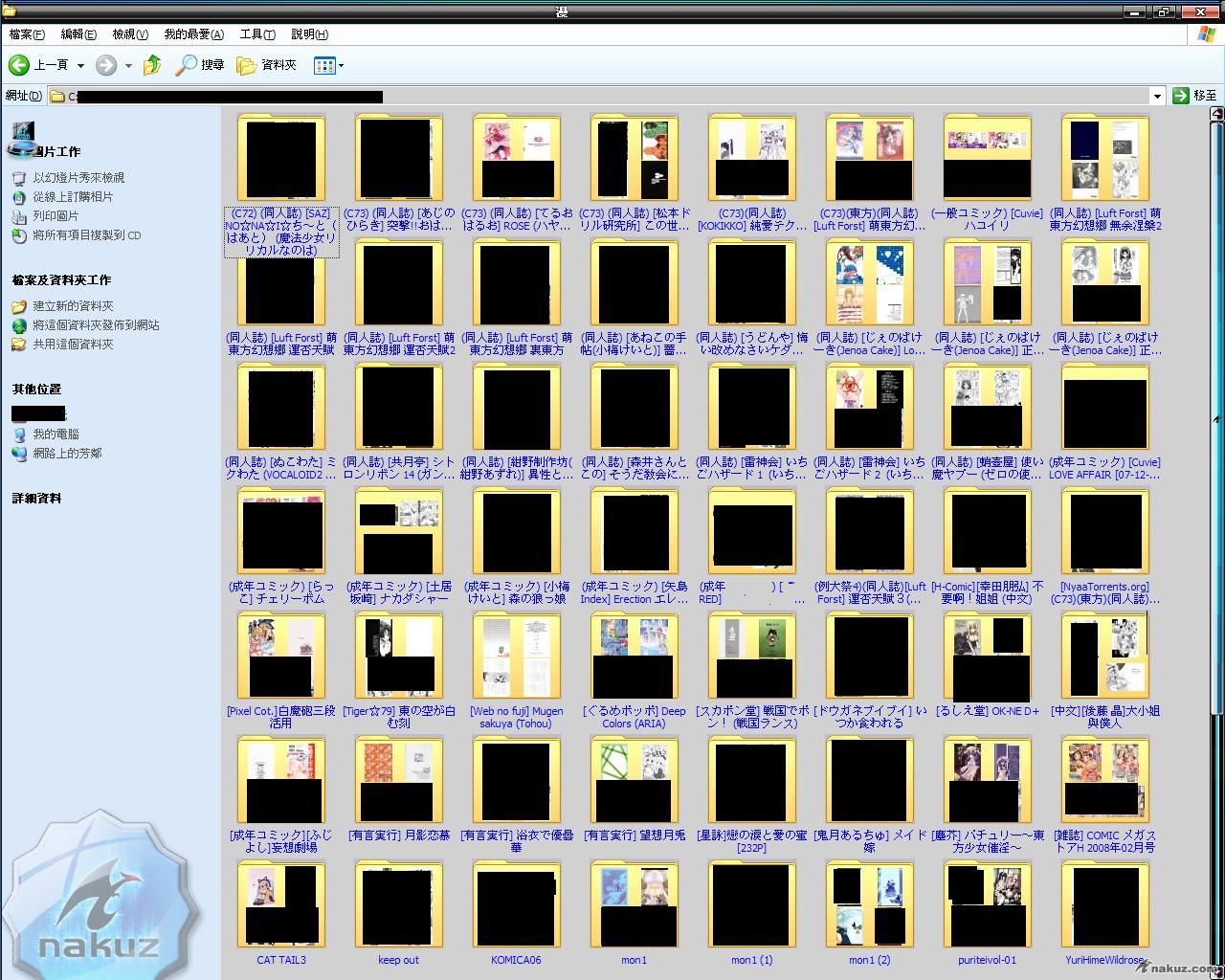Select the [スカポン堂] 戦国でポン folder
Image resolution: width=1225 pixels, height=980 pixels.
click(x=751, y=670)
